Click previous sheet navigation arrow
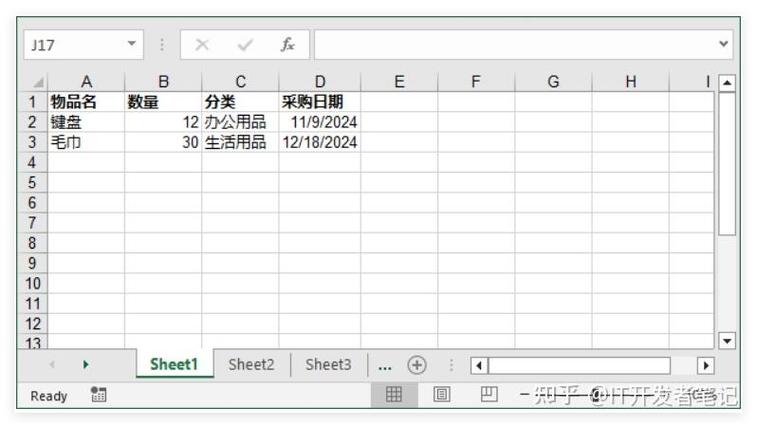The height and width of the screenshot is (427, 757). click(x=52, y=364)
